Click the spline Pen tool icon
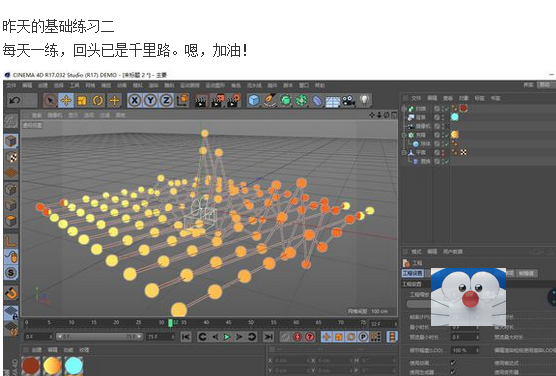This screenshot has height=376, width=556. tap(270, 100)
